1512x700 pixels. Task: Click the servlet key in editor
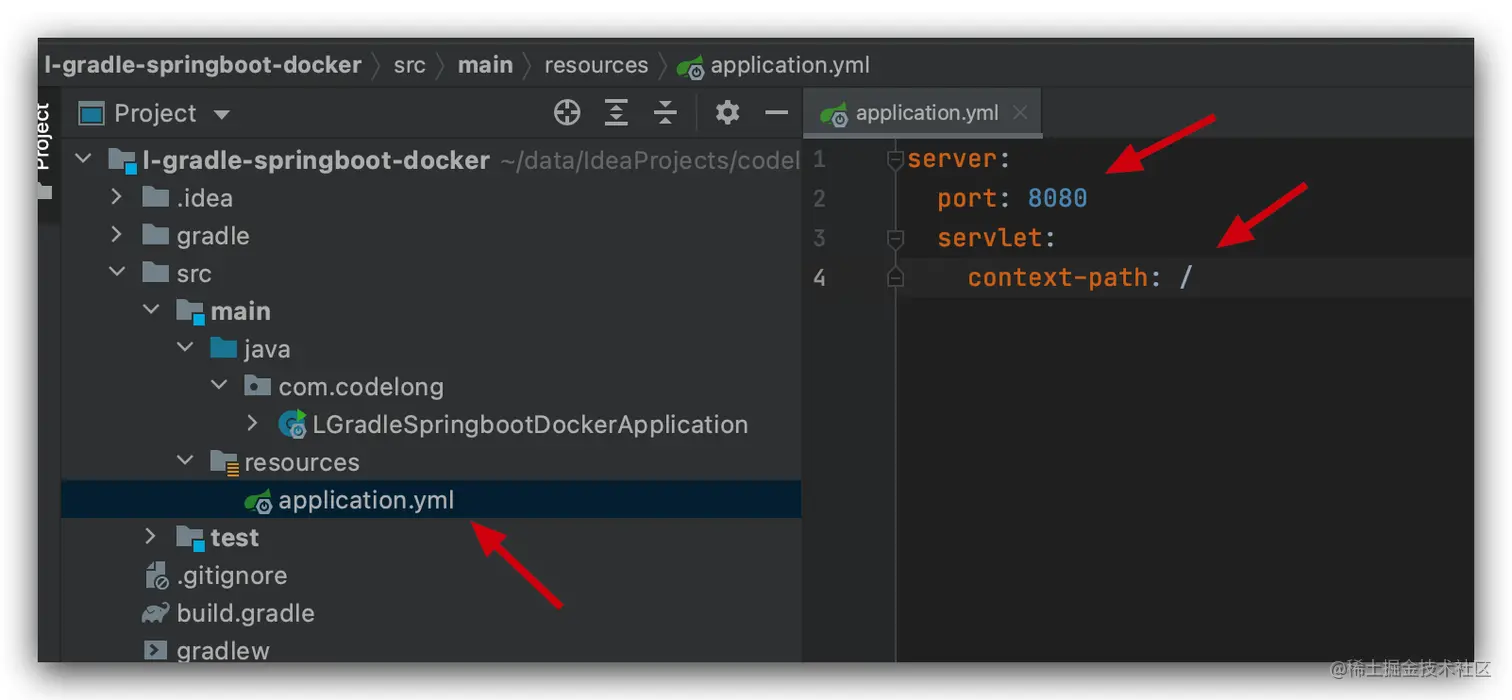[989, 238]
